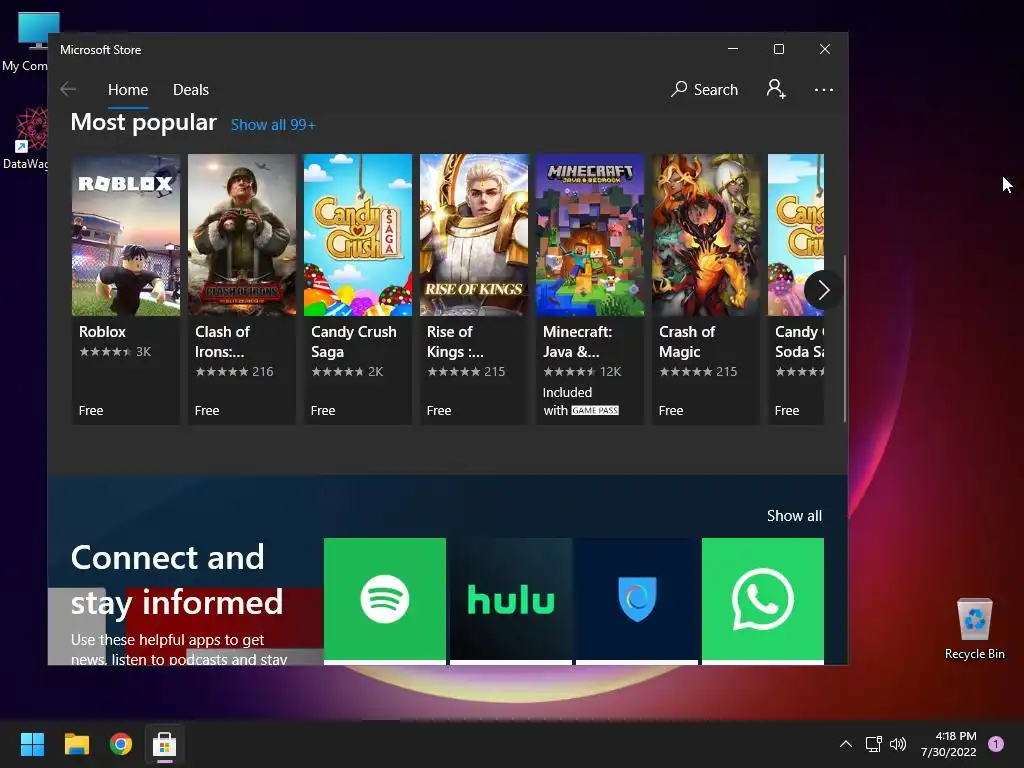This screenshot has width=1024, height=768.
Task: Click the Clash of Irons 216 rating
Action: tap(234, 372)
